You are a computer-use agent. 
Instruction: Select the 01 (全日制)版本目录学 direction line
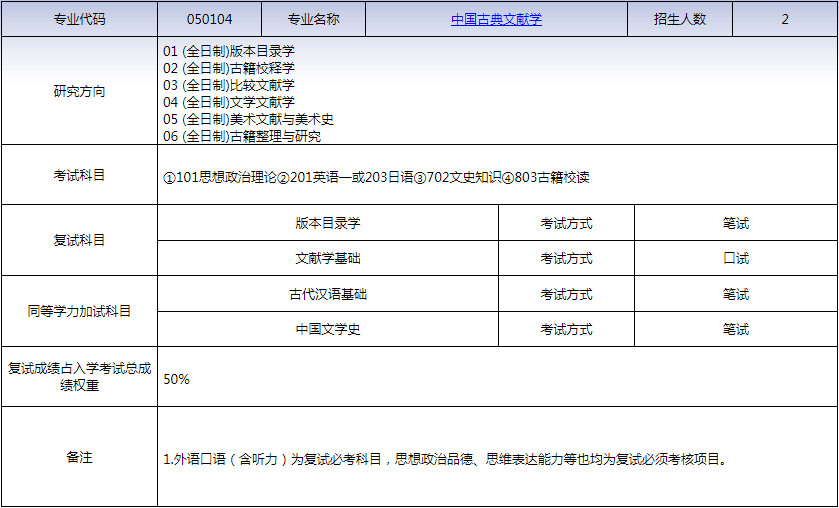pos(229,51)
